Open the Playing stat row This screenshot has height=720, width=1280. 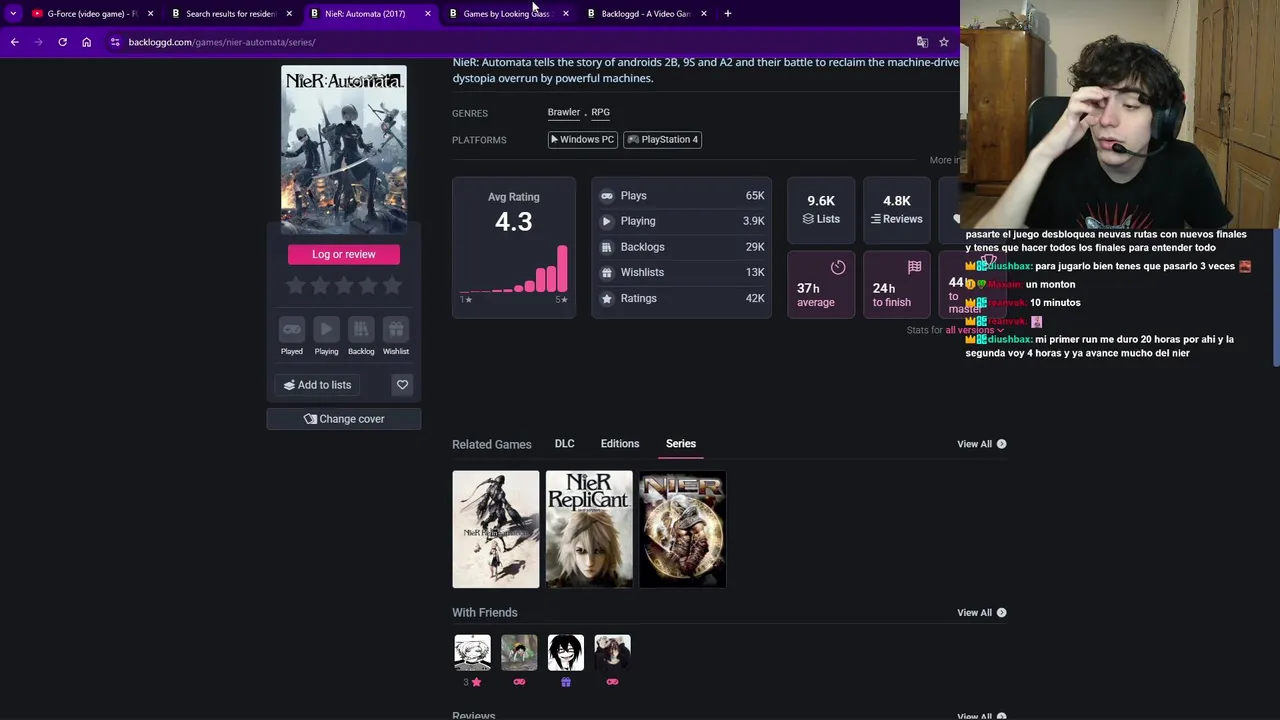[682, 221]
